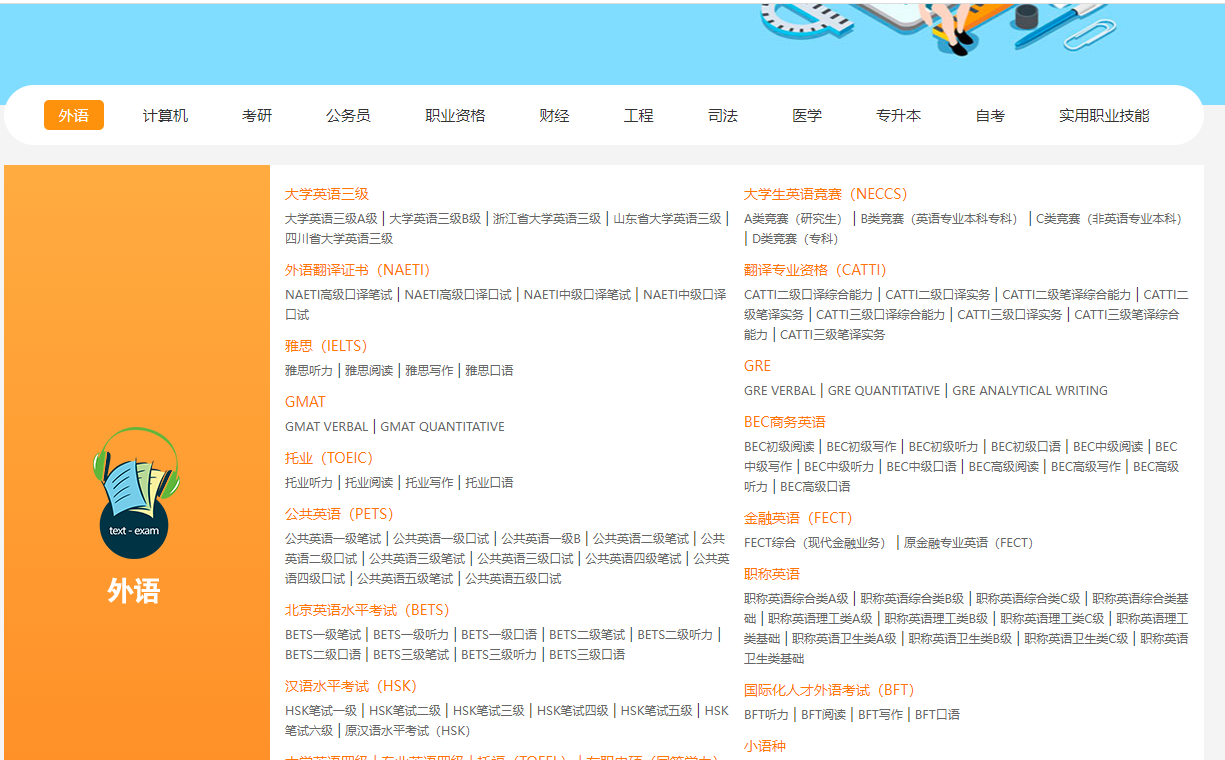The image size is (1225, 760).
Task: Open the 公务员 category tab
Action: 347,115
